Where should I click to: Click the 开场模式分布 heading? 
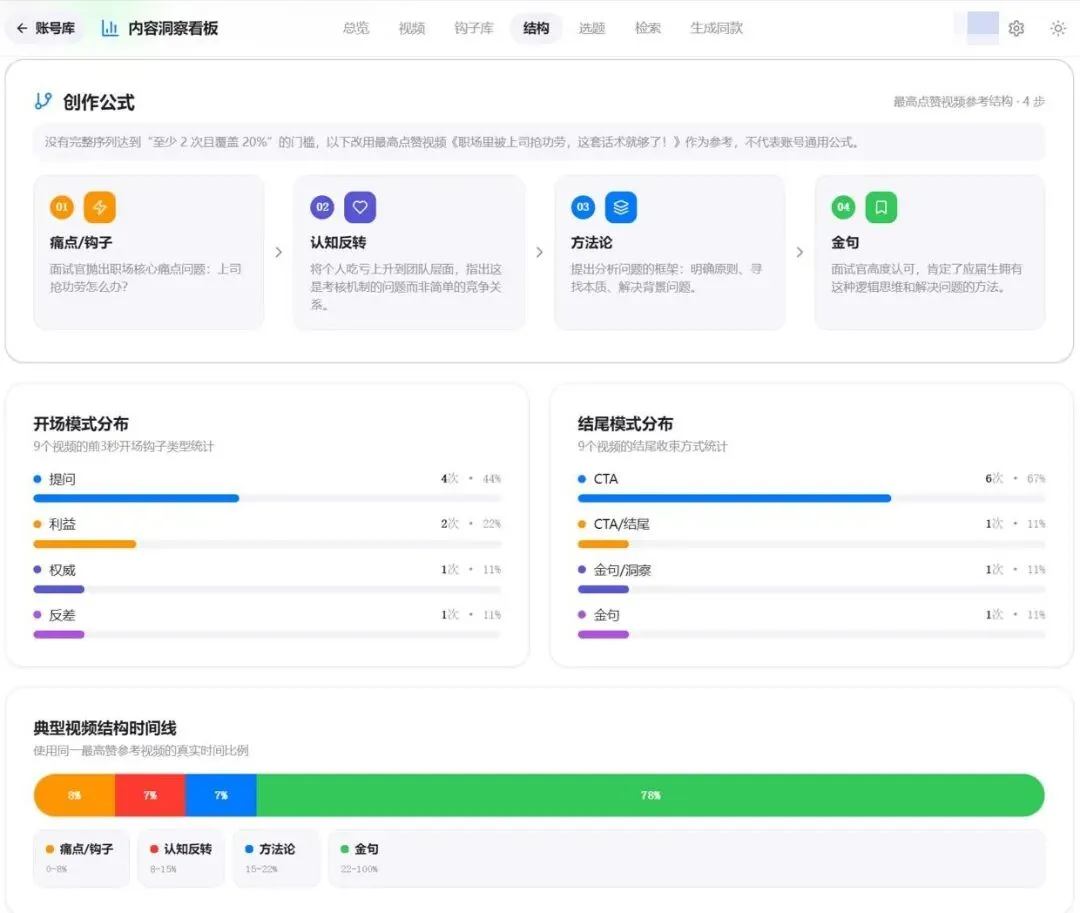click(81, 423)
